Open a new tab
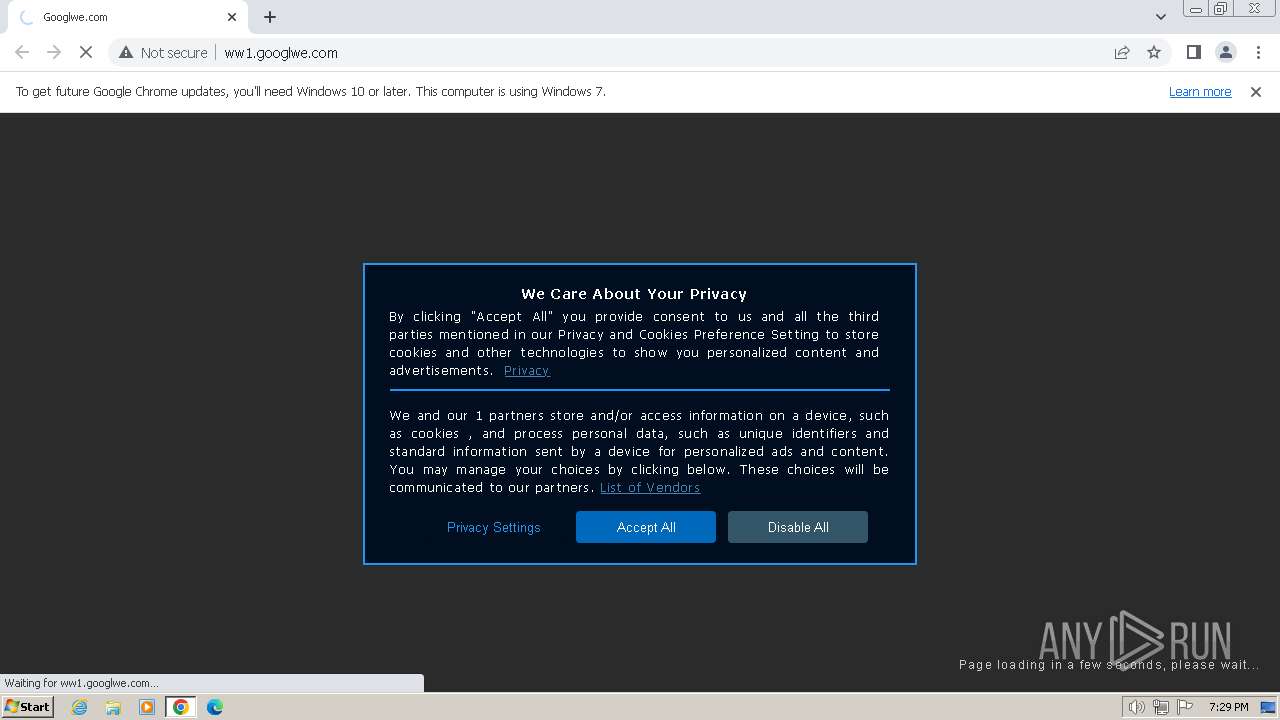 (270, 17)
